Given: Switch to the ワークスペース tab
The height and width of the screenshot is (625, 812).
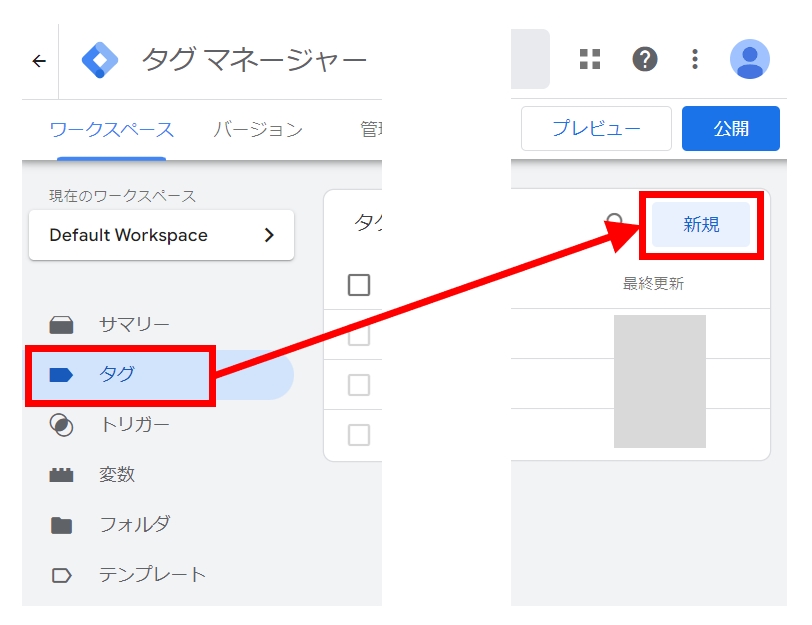Looking at the screenshot, I should pos(111,129).
